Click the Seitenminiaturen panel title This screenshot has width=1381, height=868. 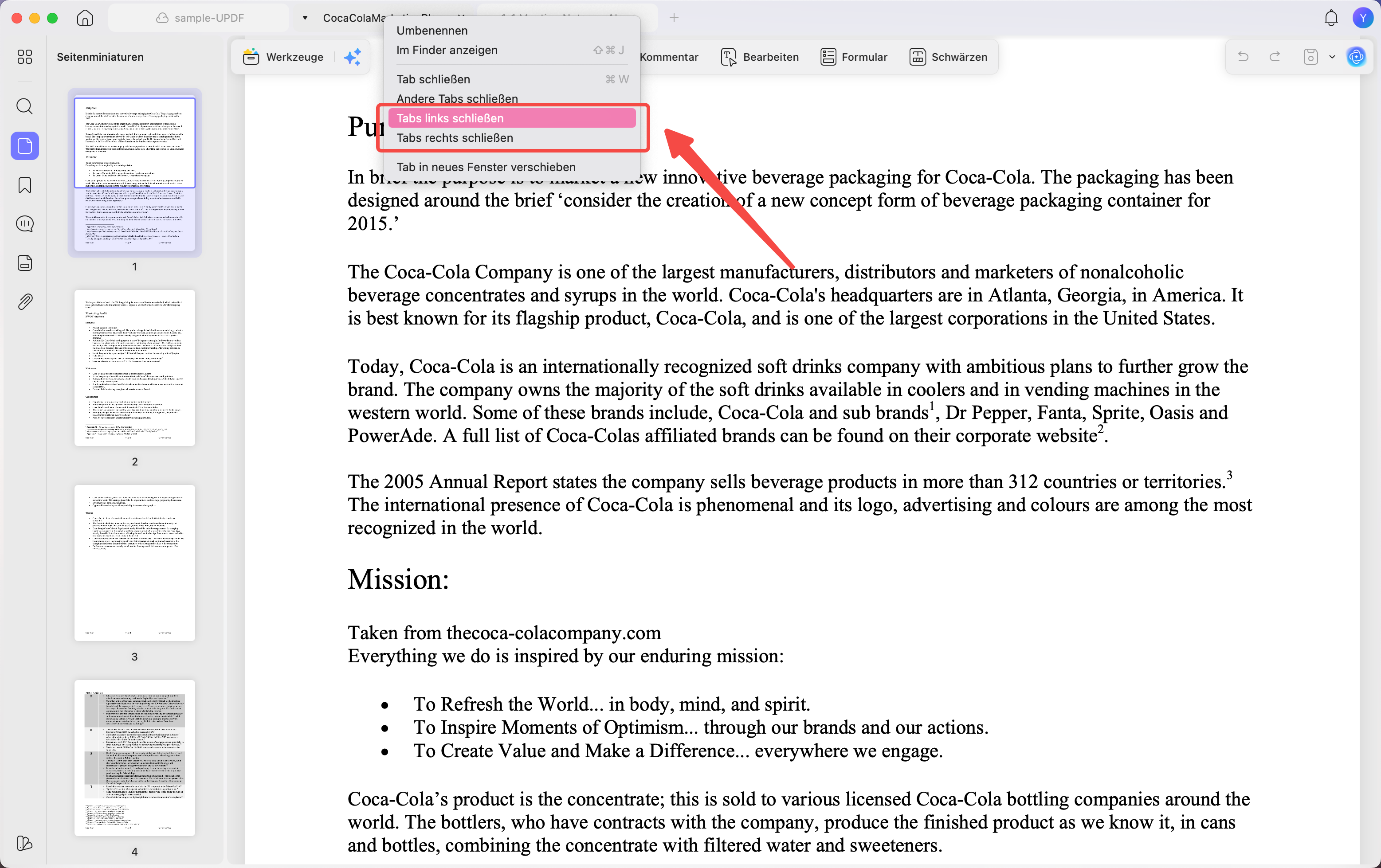tap(100, 57)
